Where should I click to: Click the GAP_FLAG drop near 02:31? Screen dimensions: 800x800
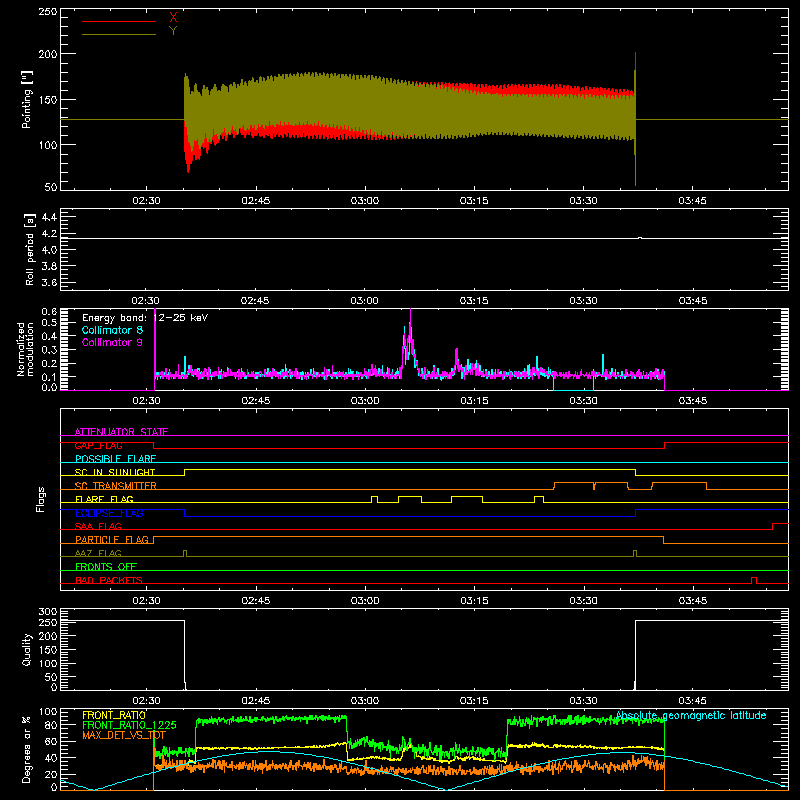tap(154, 445)
